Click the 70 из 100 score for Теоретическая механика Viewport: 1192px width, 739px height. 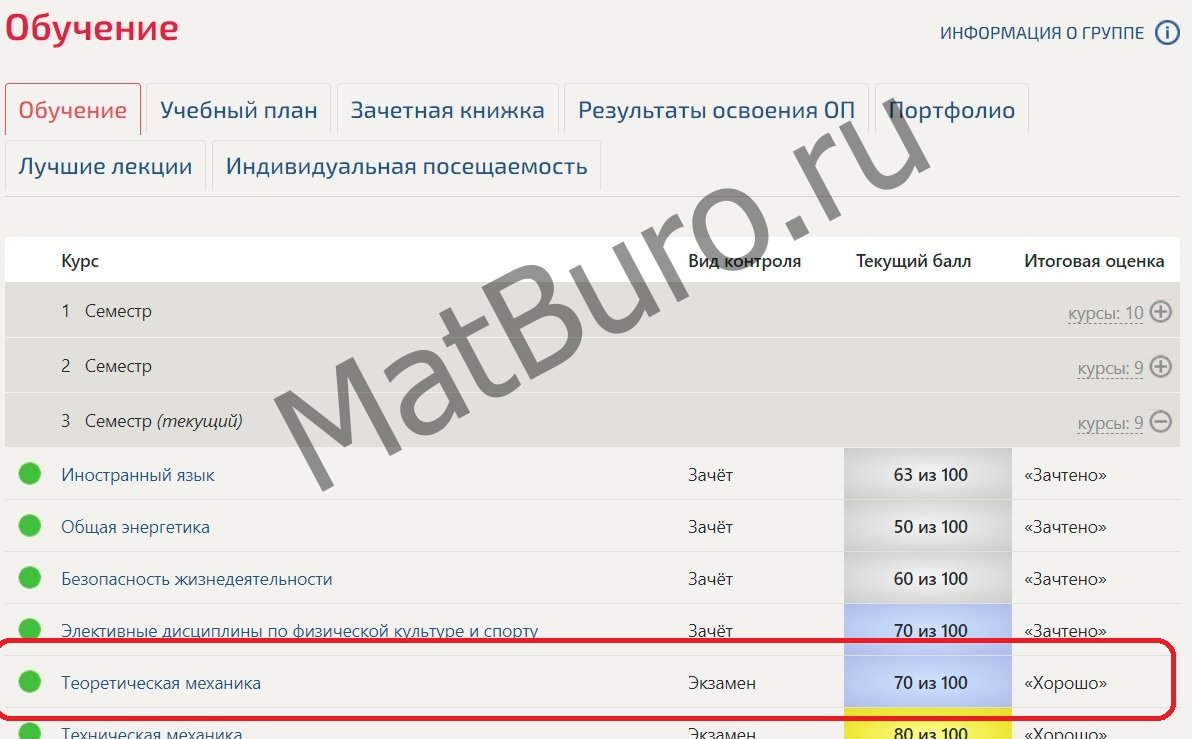(930, 683)
